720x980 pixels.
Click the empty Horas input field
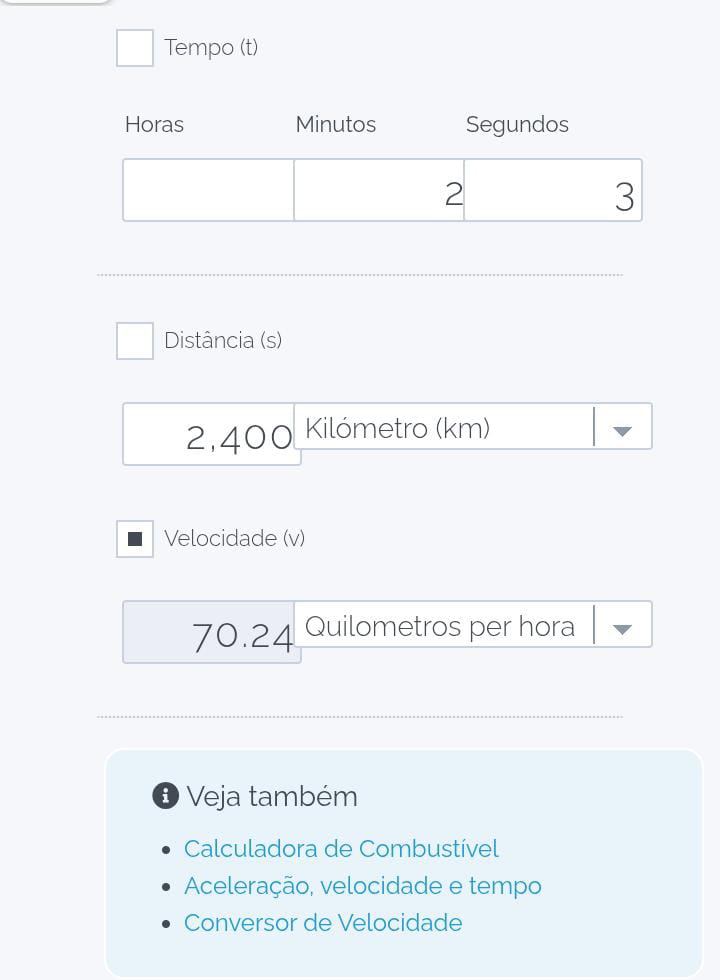208,190
